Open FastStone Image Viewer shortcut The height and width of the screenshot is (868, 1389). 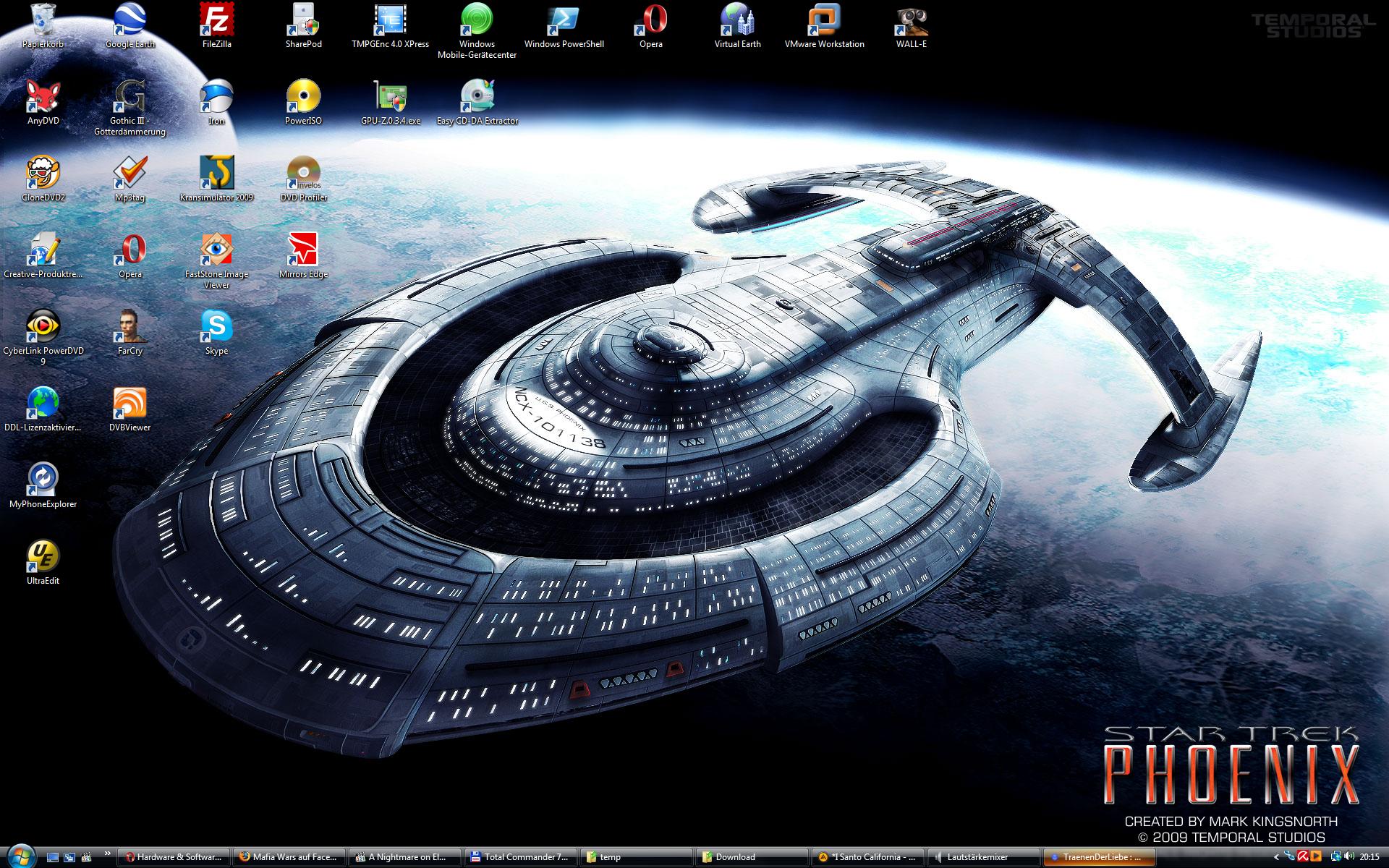click(x=216, y=250)
